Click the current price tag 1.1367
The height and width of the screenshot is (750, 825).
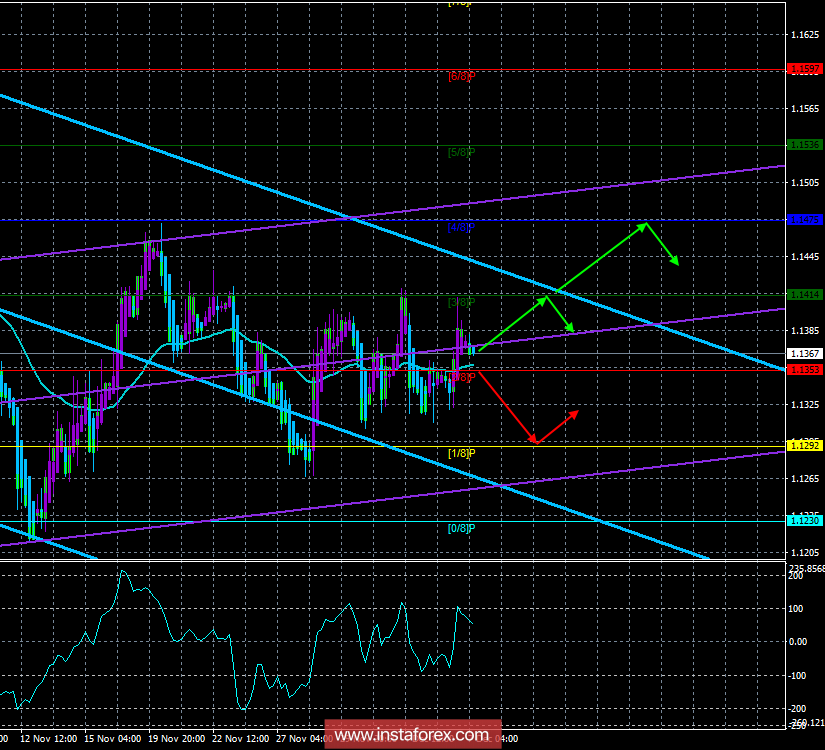tap(804, 354)
